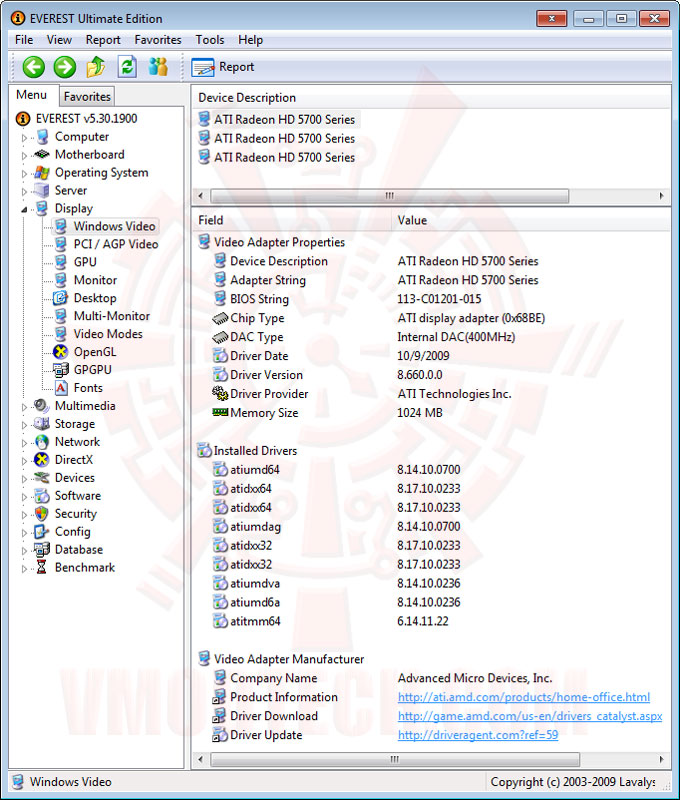This screenshot has height=800, width=680.
Task: Open the Driver Download game.amd.com link
Action: point(530,716)
